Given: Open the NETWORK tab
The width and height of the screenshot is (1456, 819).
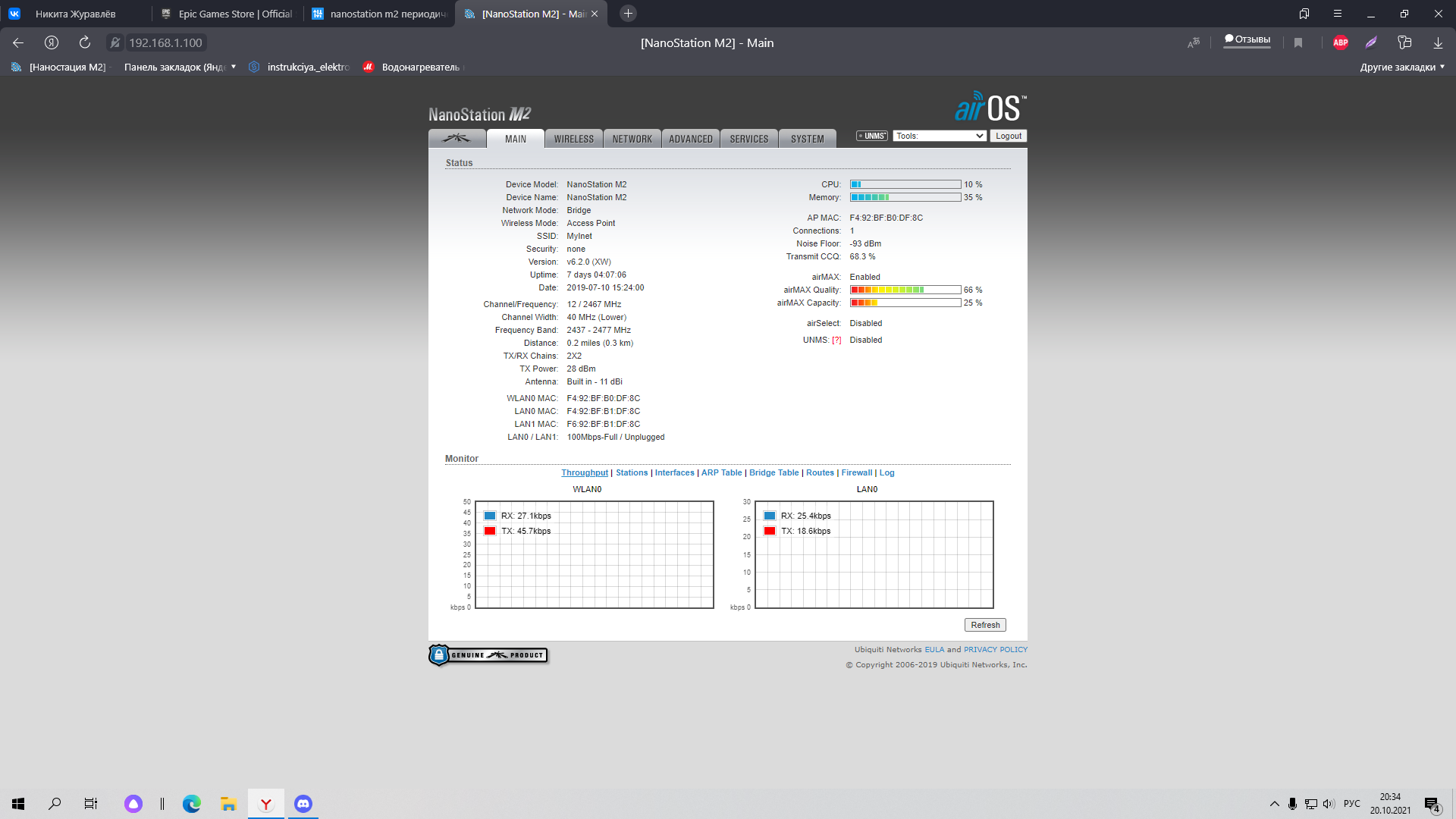Looking at the screenshot, I should click(632, 139).
